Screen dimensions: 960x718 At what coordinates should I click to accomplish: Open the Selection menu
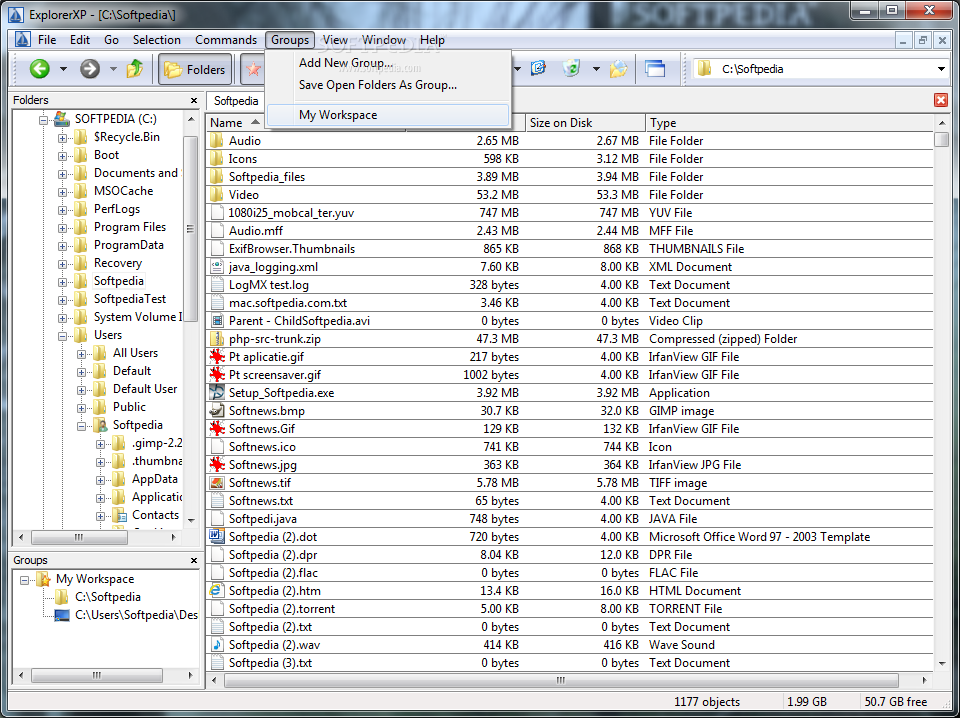(x=157, y=40)
